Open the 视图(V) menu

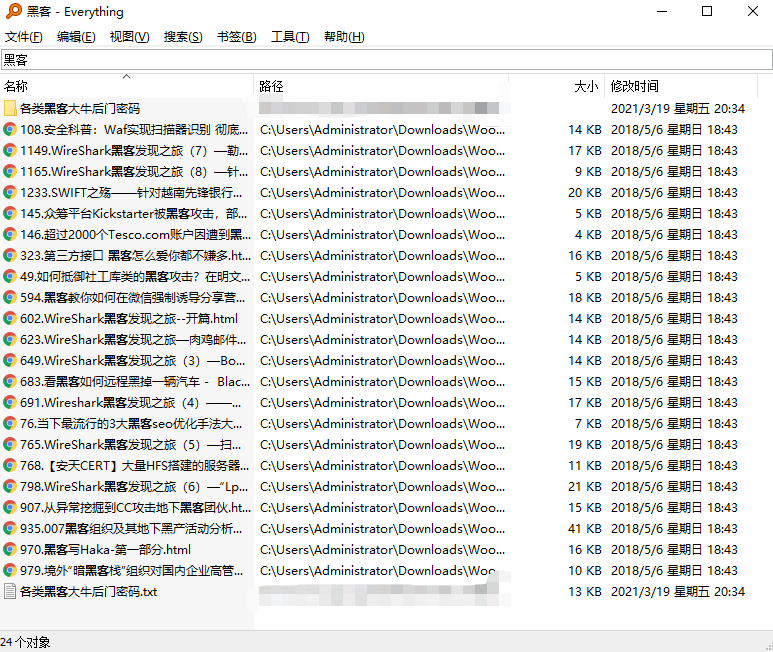129,37
